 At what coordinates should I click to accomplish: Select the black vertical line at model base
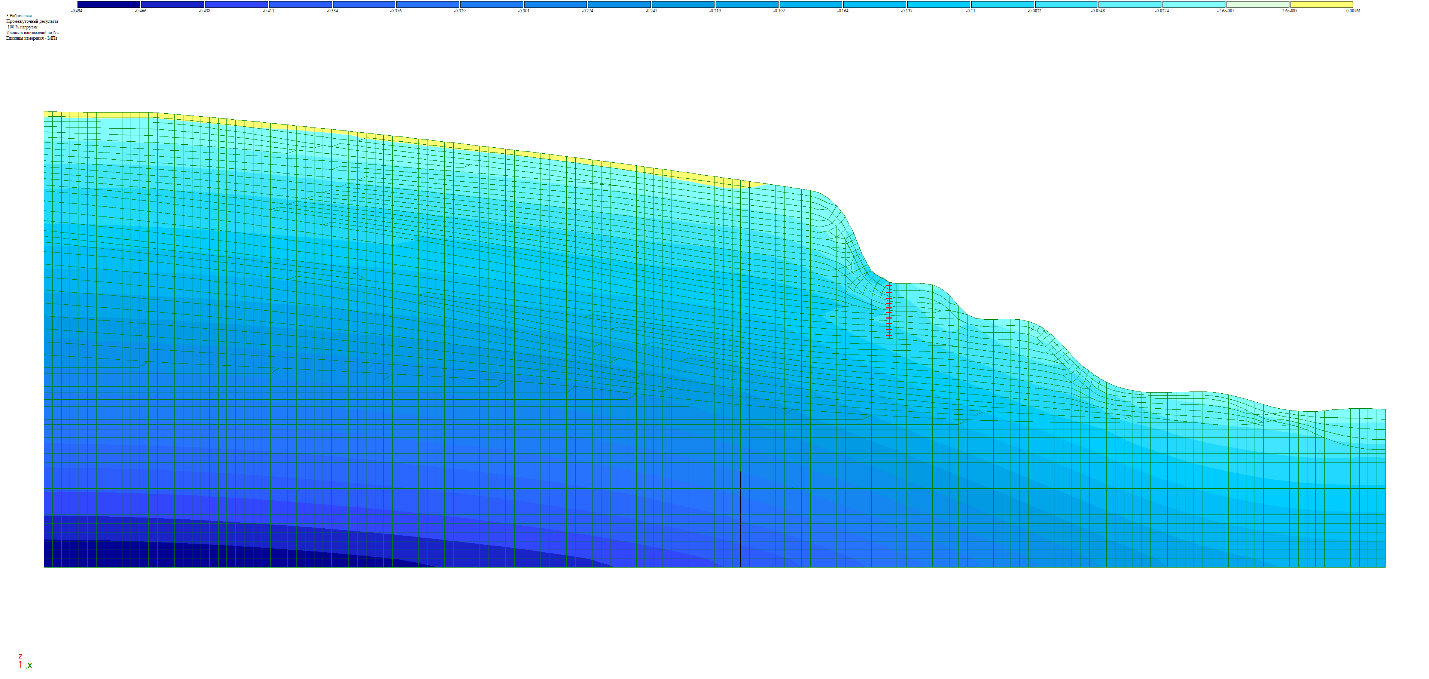click(740, 519)
